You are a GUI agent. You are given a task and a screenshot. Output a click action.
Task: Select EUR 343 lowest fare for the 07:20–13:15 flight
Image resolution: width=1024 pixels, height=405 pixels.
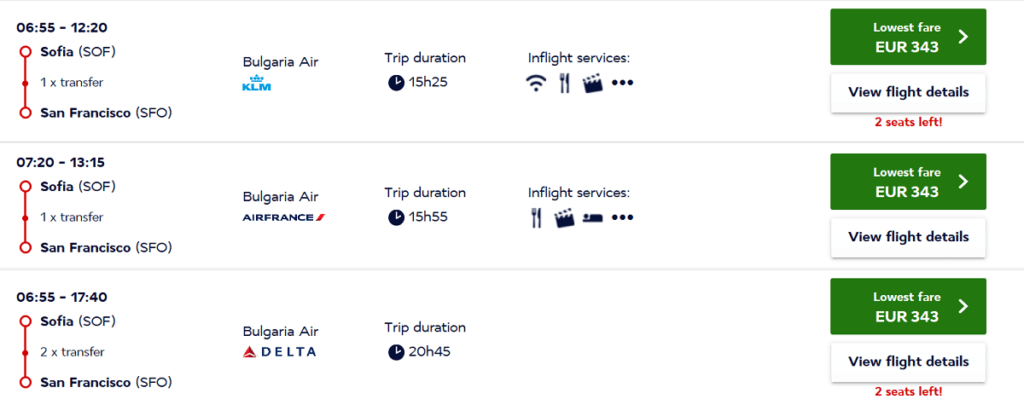click(x=908, y=182)
